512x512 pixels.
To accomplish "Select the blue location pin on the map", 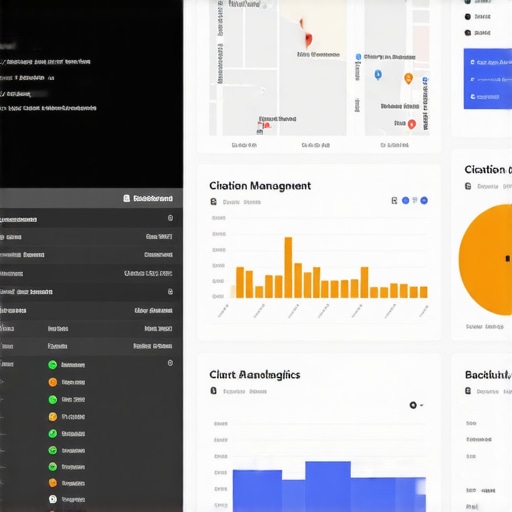I will (x=378, y=74).
